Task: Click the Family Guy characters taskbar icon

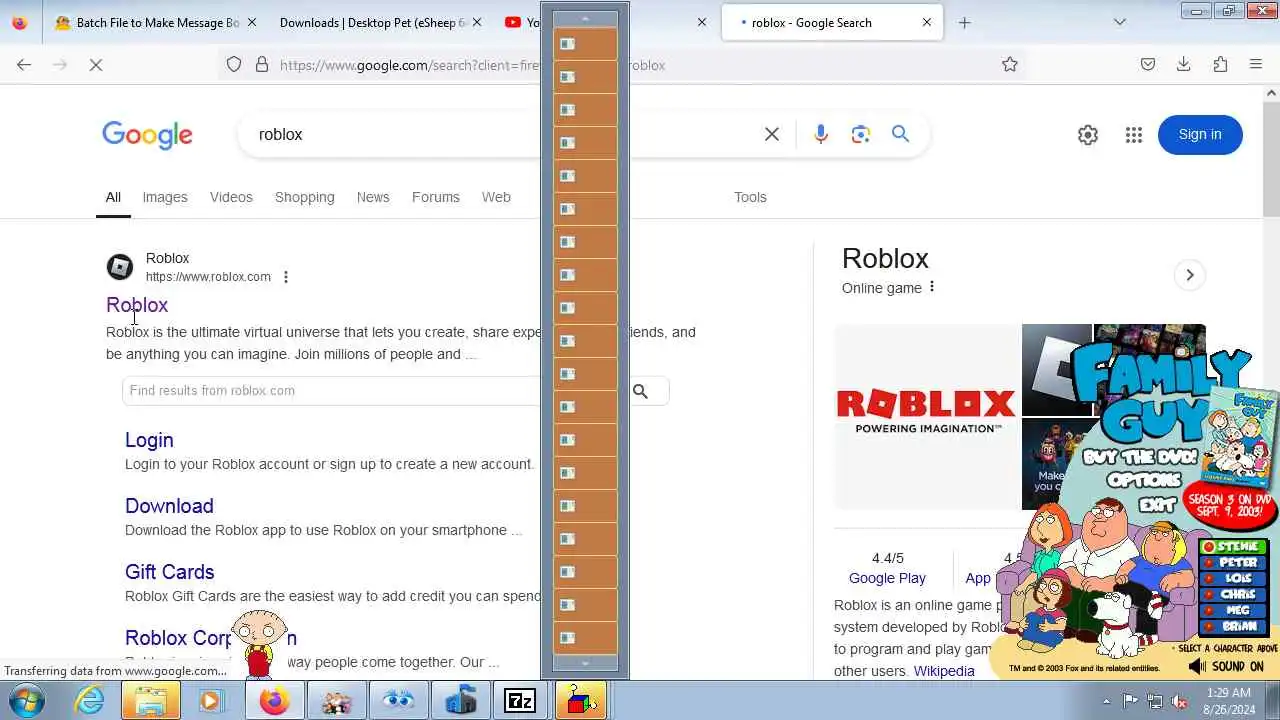Action: [x=337, y=701]
